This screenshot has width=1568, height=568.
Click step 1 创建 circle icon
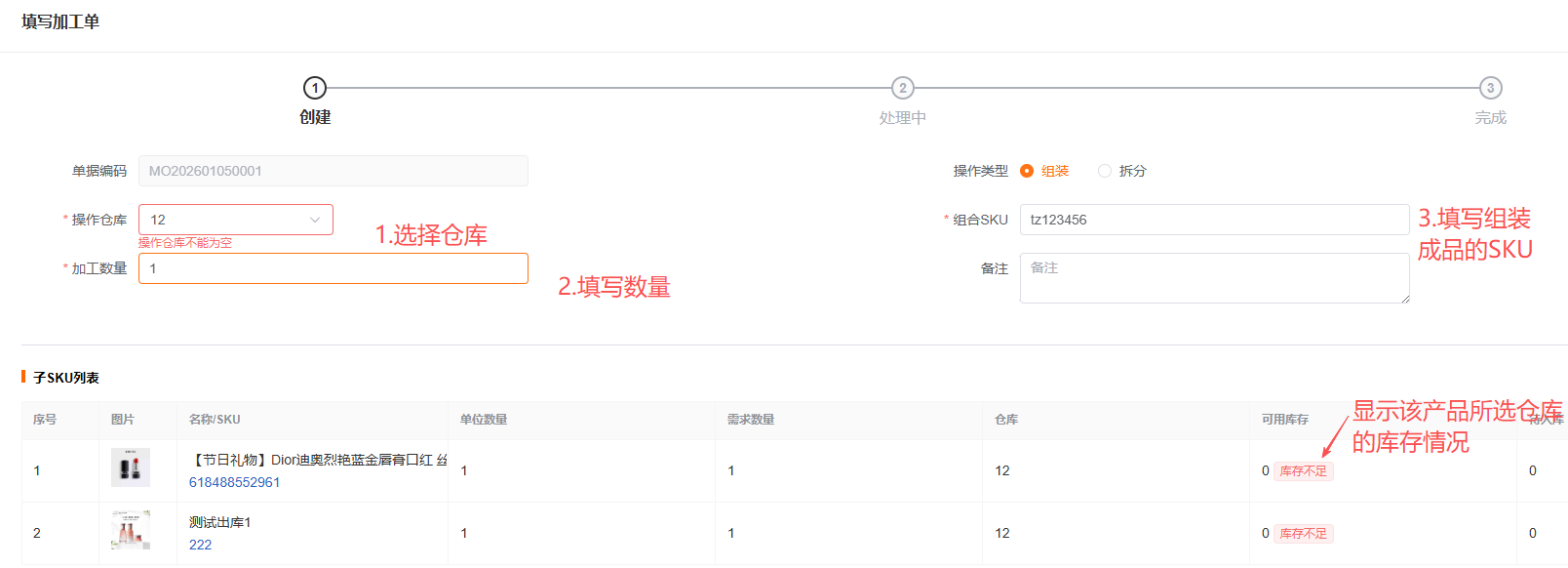[315, 88]
